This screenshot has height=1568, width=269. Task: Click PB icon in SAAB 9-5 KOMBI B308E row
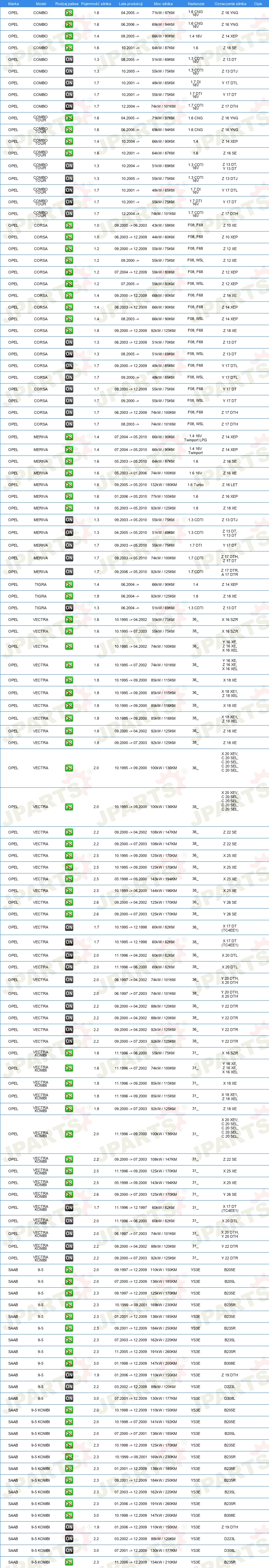click(69, 1515)
